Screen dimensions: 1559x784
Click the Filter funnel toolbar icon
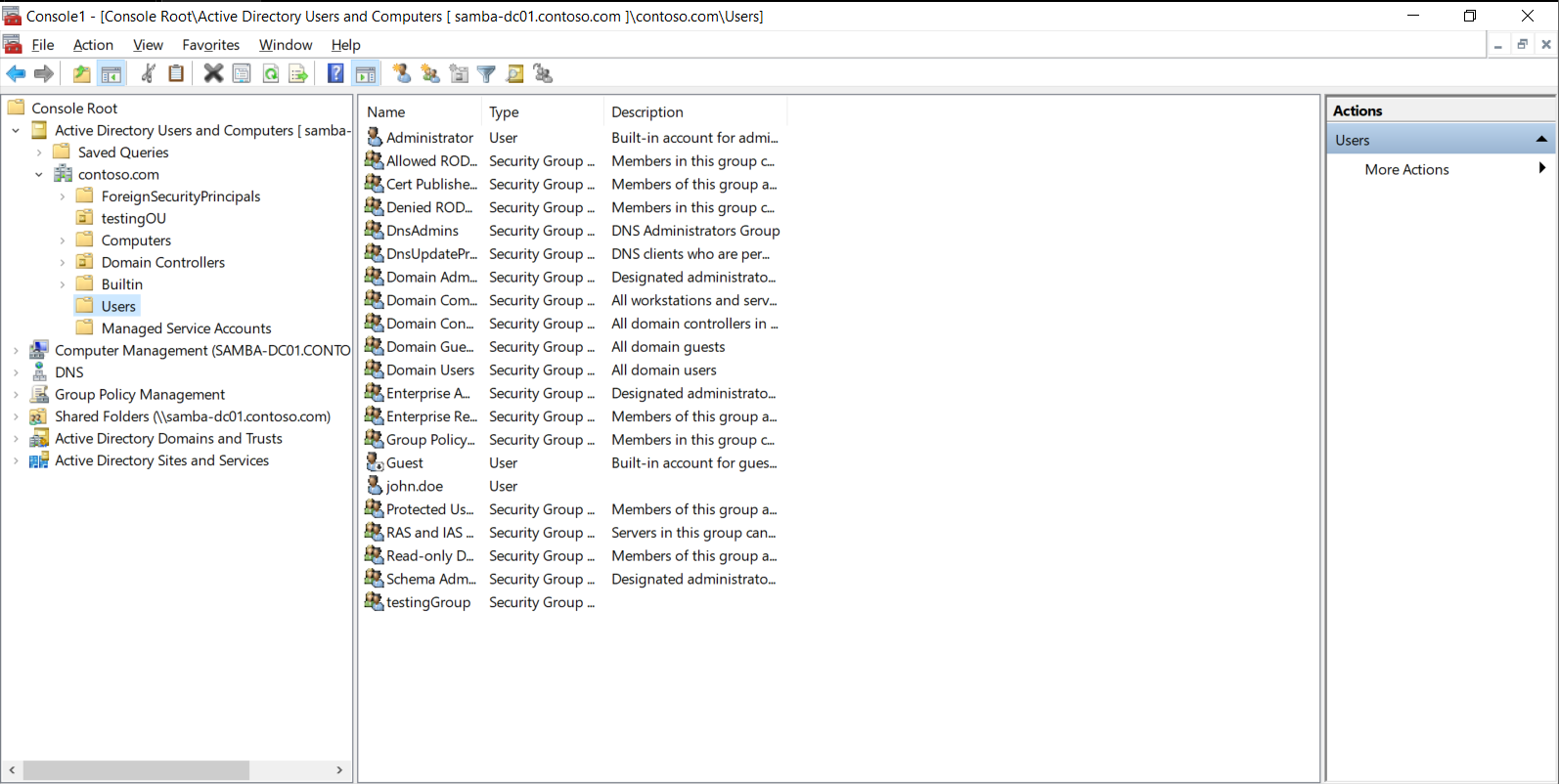[486, 73]
